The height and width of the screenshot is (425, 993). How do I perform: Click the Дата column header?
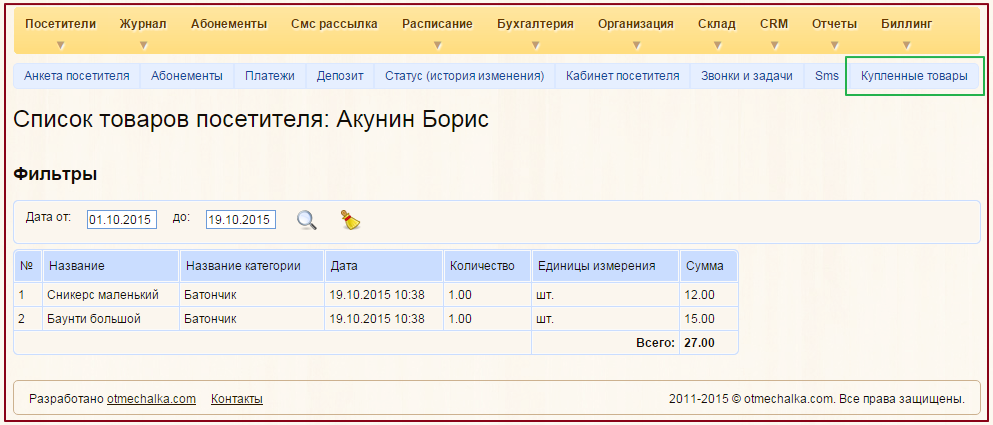384,266
